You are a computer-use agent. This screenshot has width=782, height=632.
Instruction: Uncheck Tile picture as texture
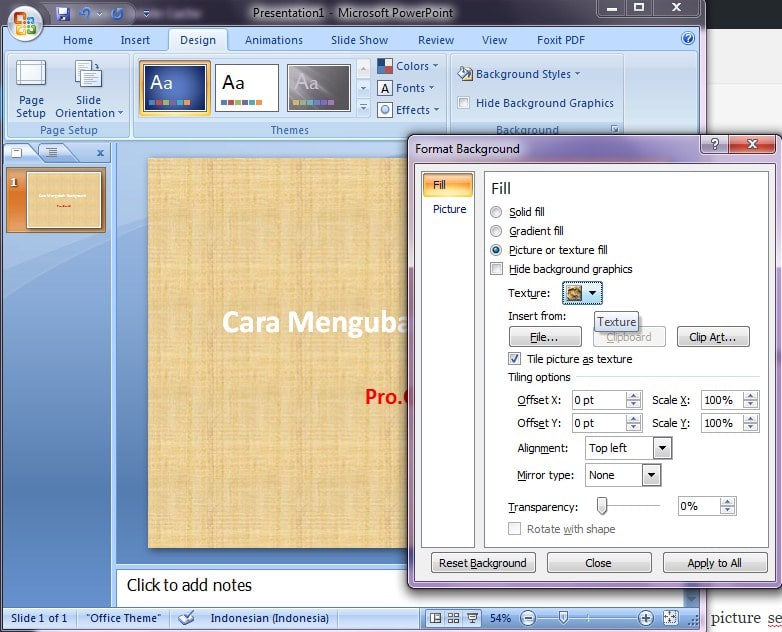pyautogui.click(x=514, y=359)
